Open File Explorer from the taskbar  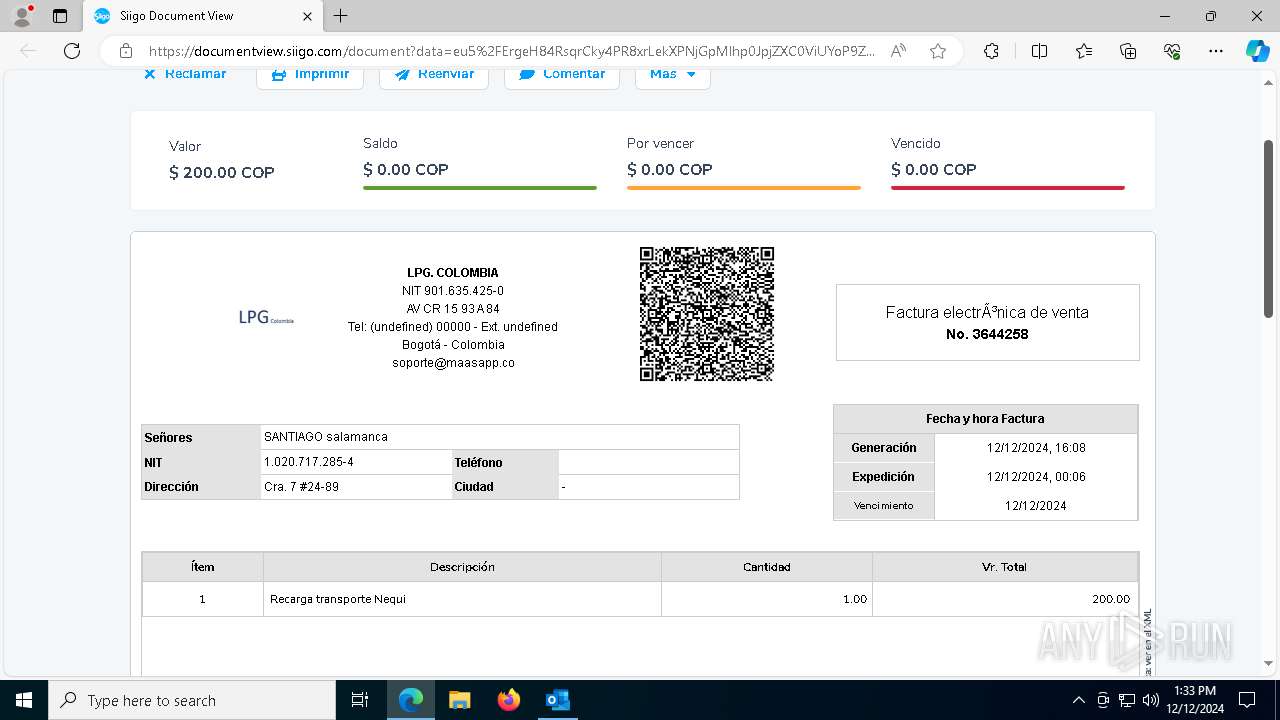click(x=459, y=700)
